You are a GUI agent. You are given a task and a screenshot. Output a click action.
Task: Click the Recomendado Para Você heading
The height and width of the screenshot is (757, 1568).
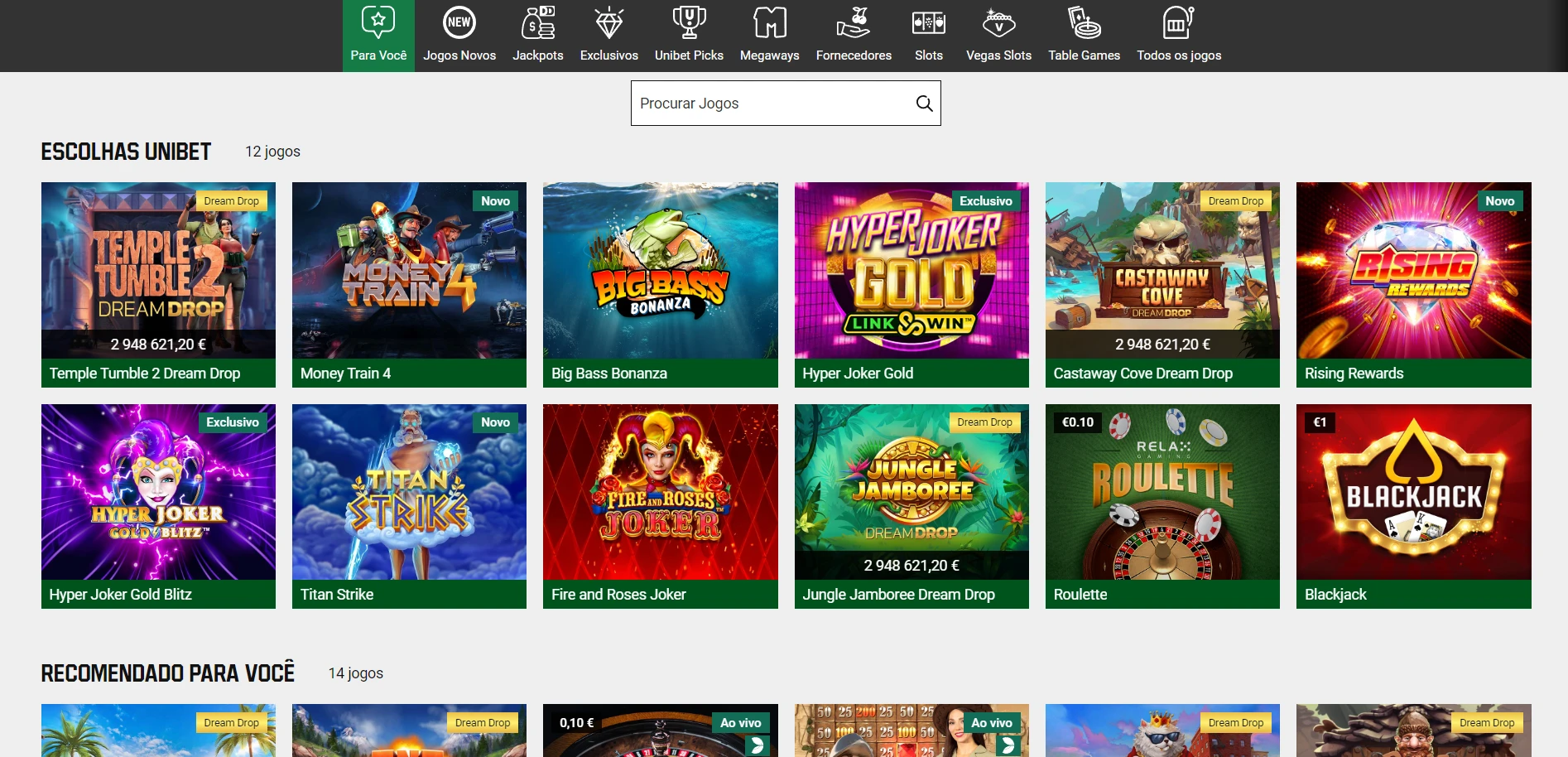tap(168, 673)
